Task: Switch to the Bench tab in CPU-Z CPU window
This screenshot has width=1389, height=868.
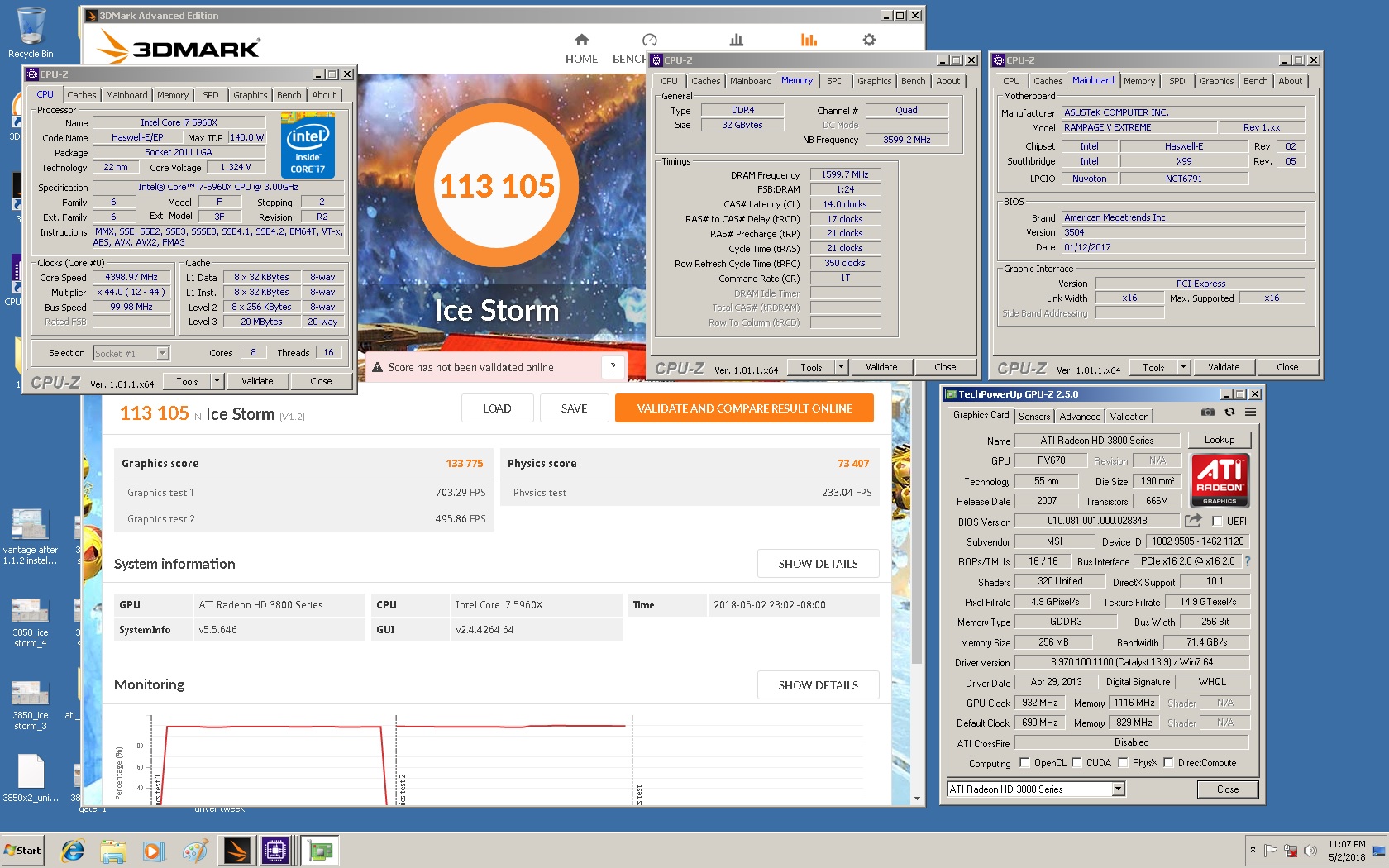Action: point(289,95)
